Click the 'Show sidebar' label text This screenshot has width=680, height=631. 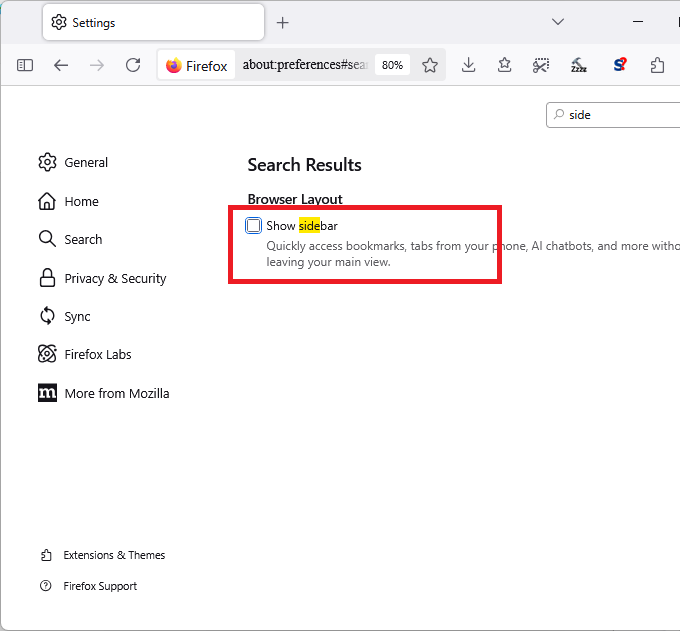302,226
